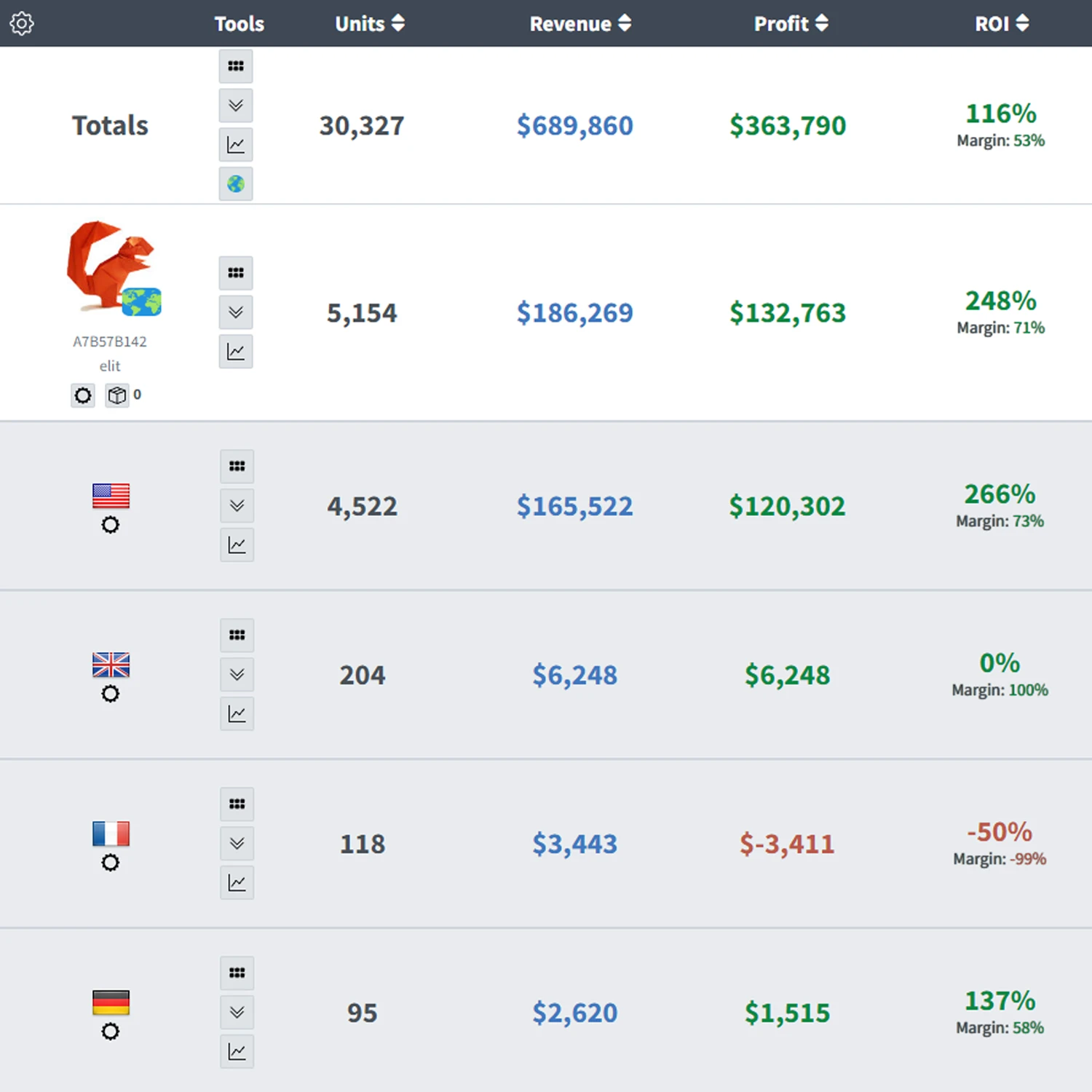
Task: Open the table settings gear icon
Action: pyautogui.click(x=22, y=23)
